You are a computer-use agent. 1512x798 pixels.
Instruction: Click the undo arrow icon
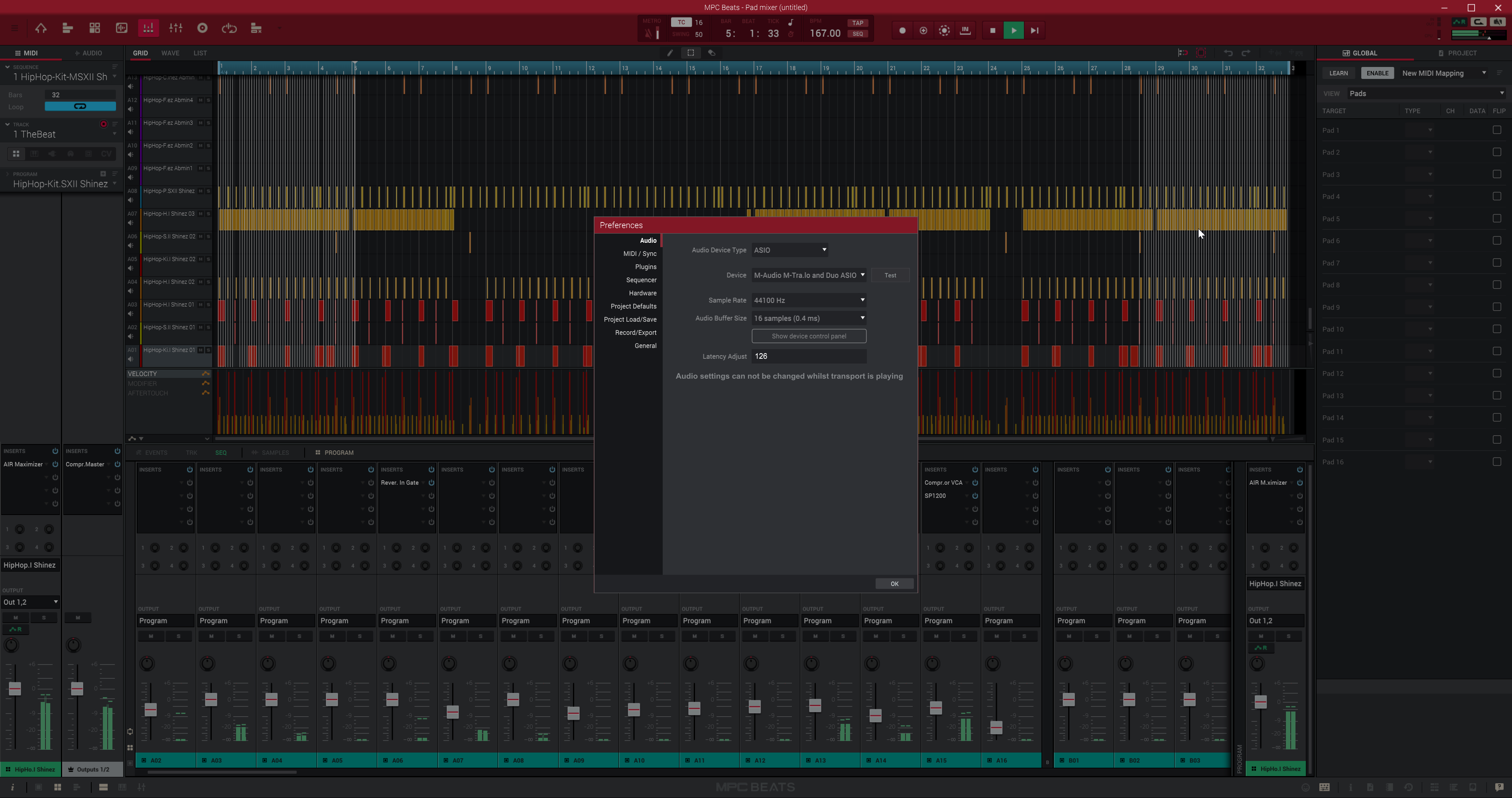pyautogui.click(x=1228, y=53)
